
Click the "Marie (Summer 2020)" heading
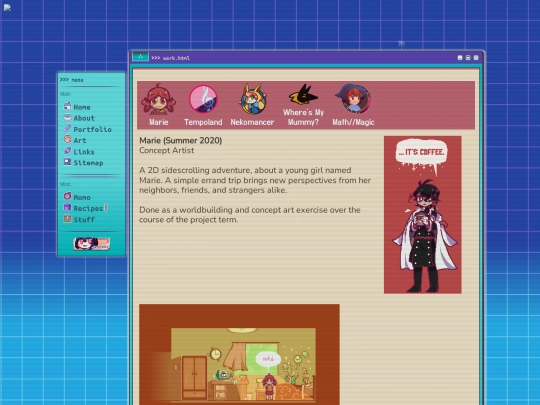(181, 141)
